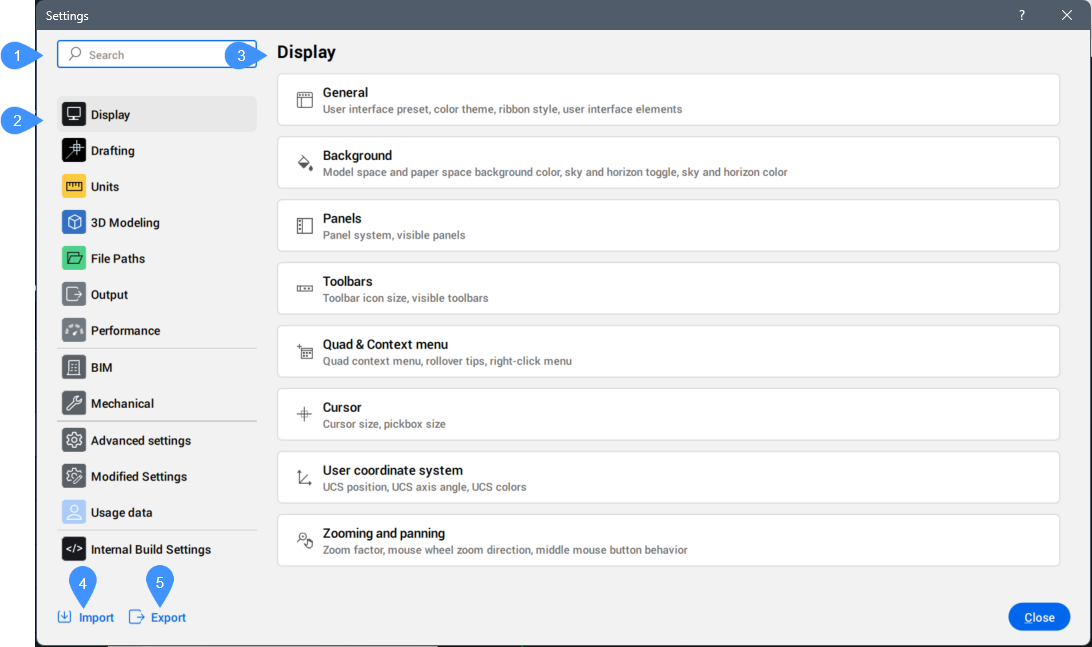Click the Export settings link
Image resolution: width=1092 pixels, height=647 pixels.
pyautogui.click(x=159, y=618)
